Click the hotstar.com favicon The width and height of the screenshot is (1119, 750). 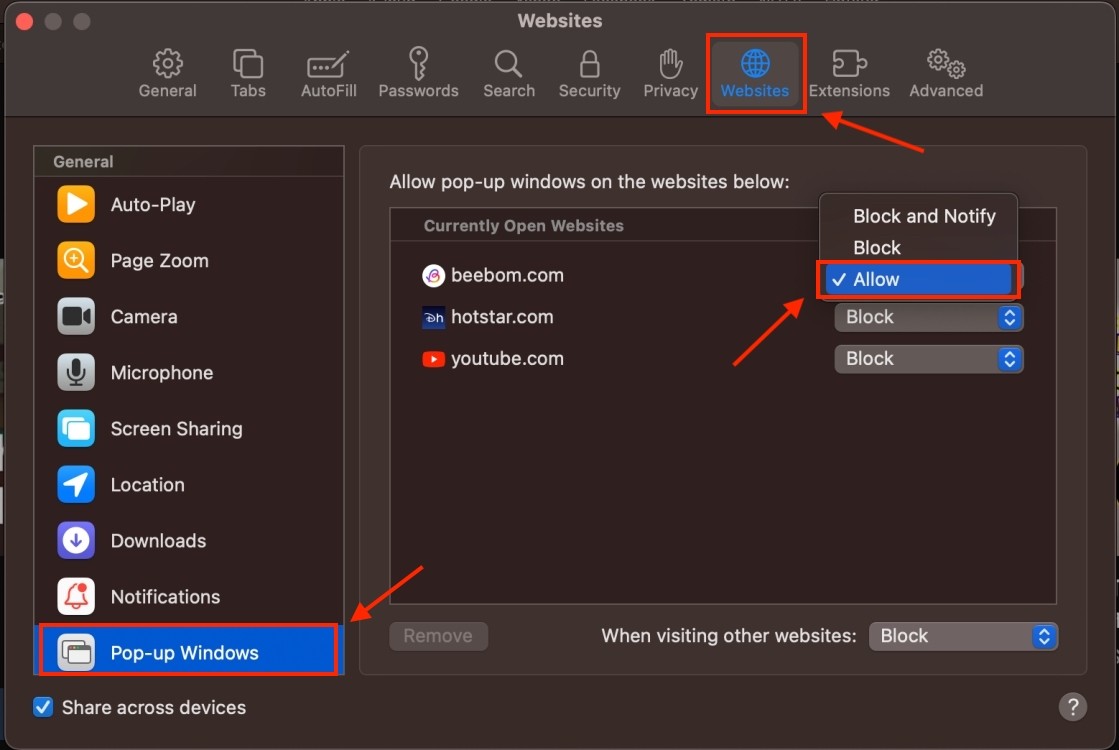click(x=433, y=317)
